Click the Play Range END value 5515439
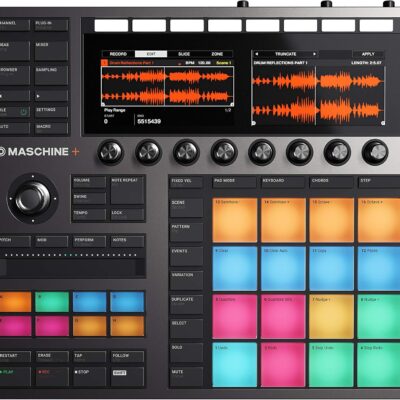The height and width of the screenshot is (400, 400). tap(149, 121)
